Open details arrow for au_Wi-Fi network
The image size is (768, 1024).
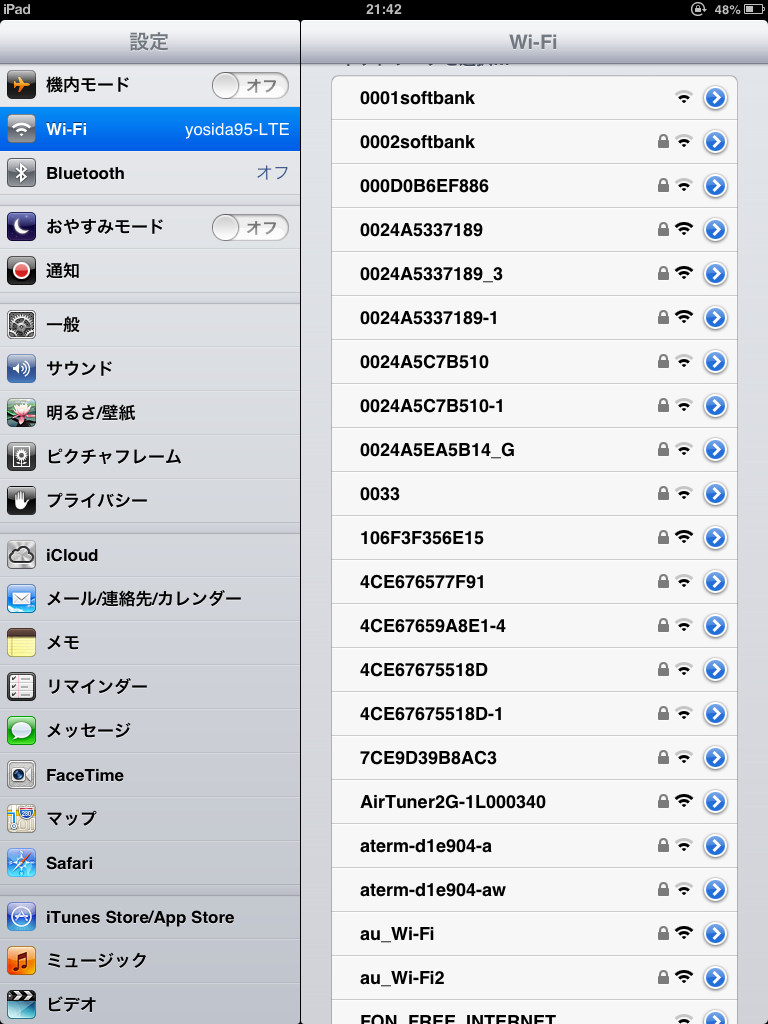click(x=714, y=934)
